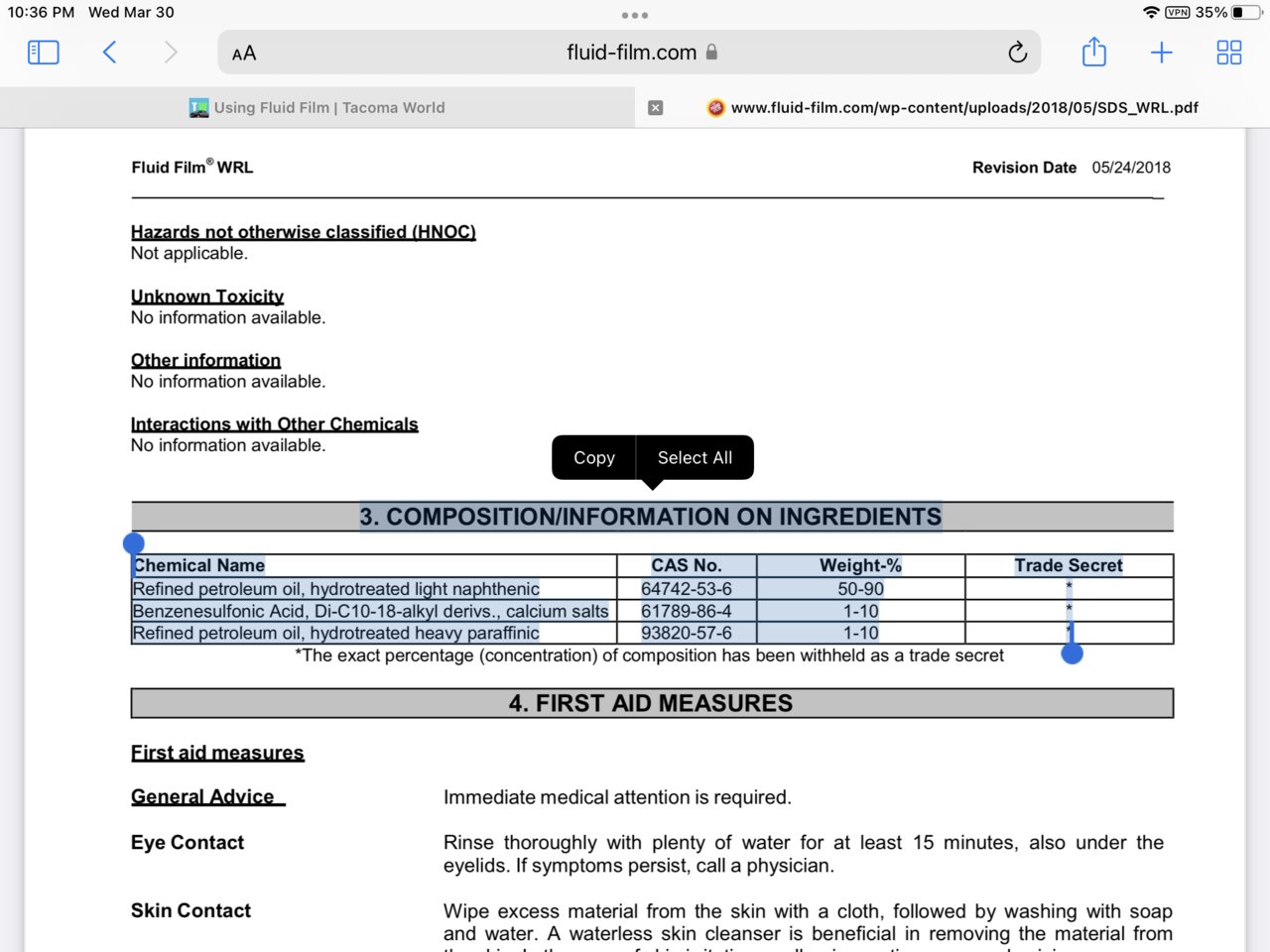Tap the 'Fluid Film WRL' document title
This screenshot has width=1270, height=952.
tap(192, 167)
